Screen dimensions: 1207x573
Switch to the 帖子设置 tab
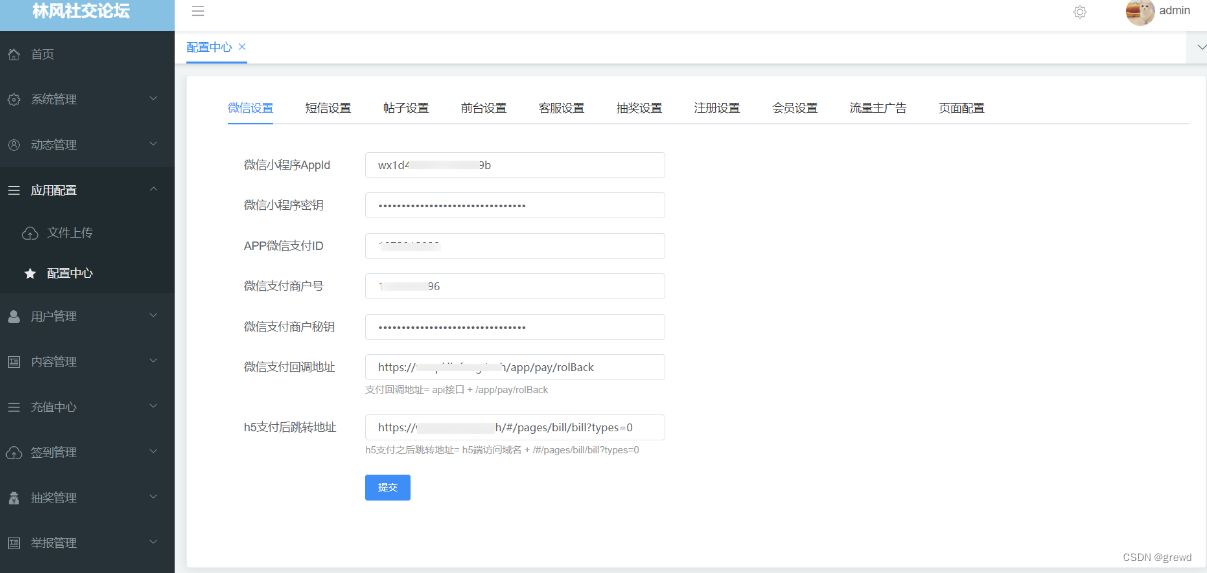406,108
